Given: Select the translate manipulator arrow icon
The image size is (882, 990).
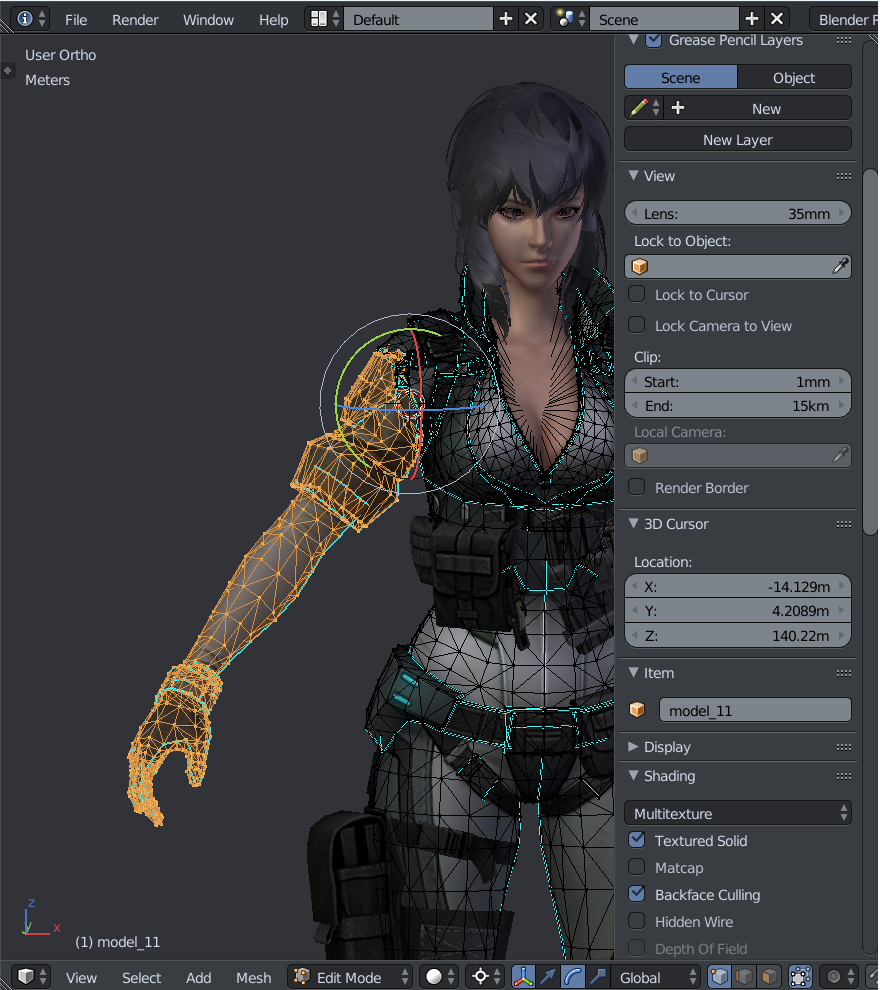Looking at the screenshot, I should 547,977.
